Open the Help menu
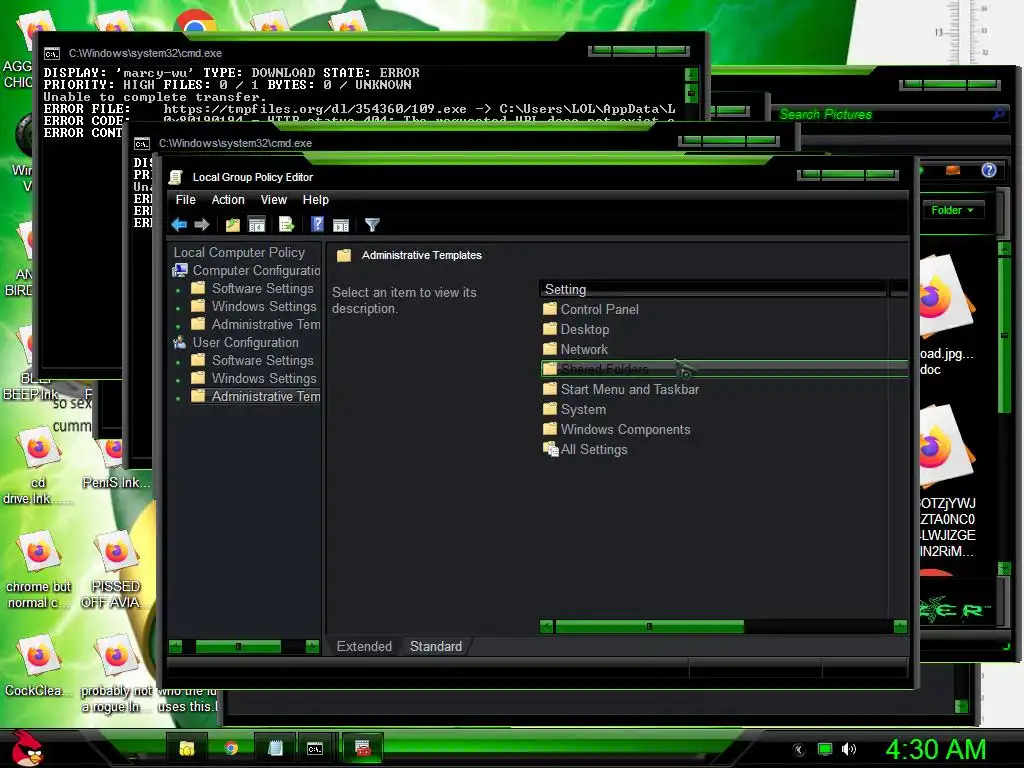The width and height of the screenshot is (1024, 768). (x=315, y=200)
